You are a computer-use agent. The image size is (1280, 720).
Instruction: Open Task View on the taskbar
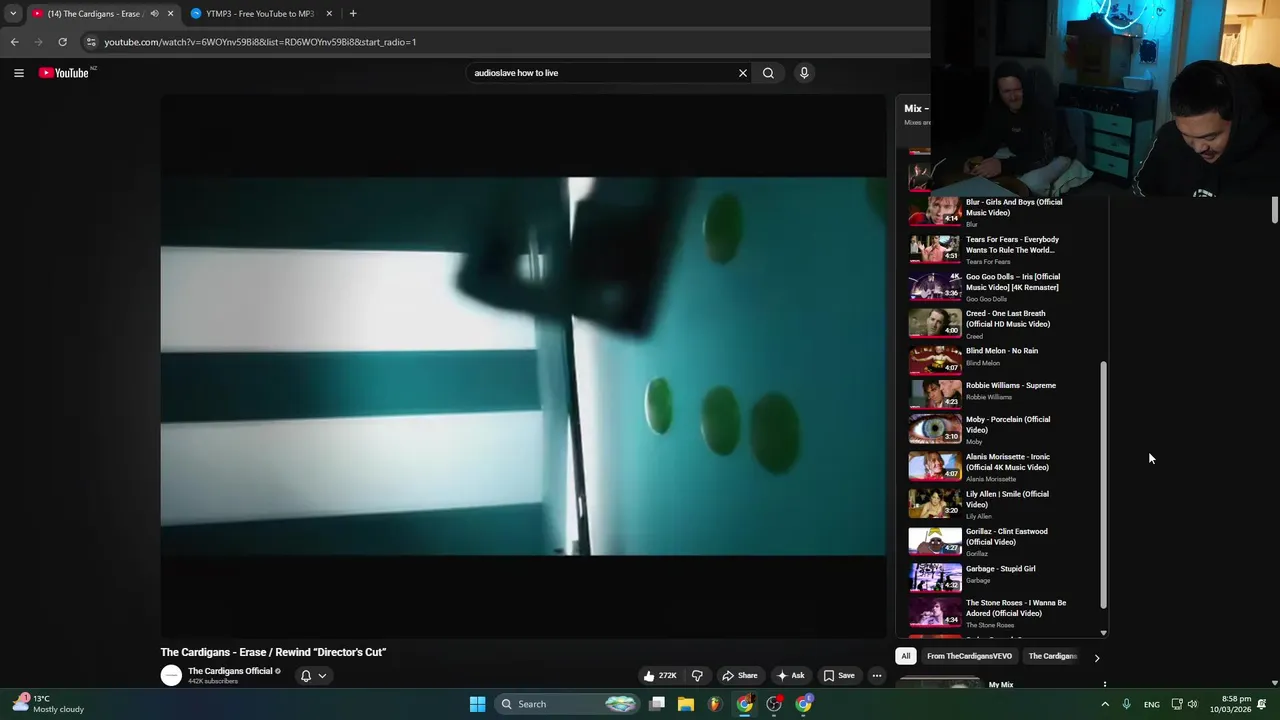pyautogui.click(x=657, y=704)
